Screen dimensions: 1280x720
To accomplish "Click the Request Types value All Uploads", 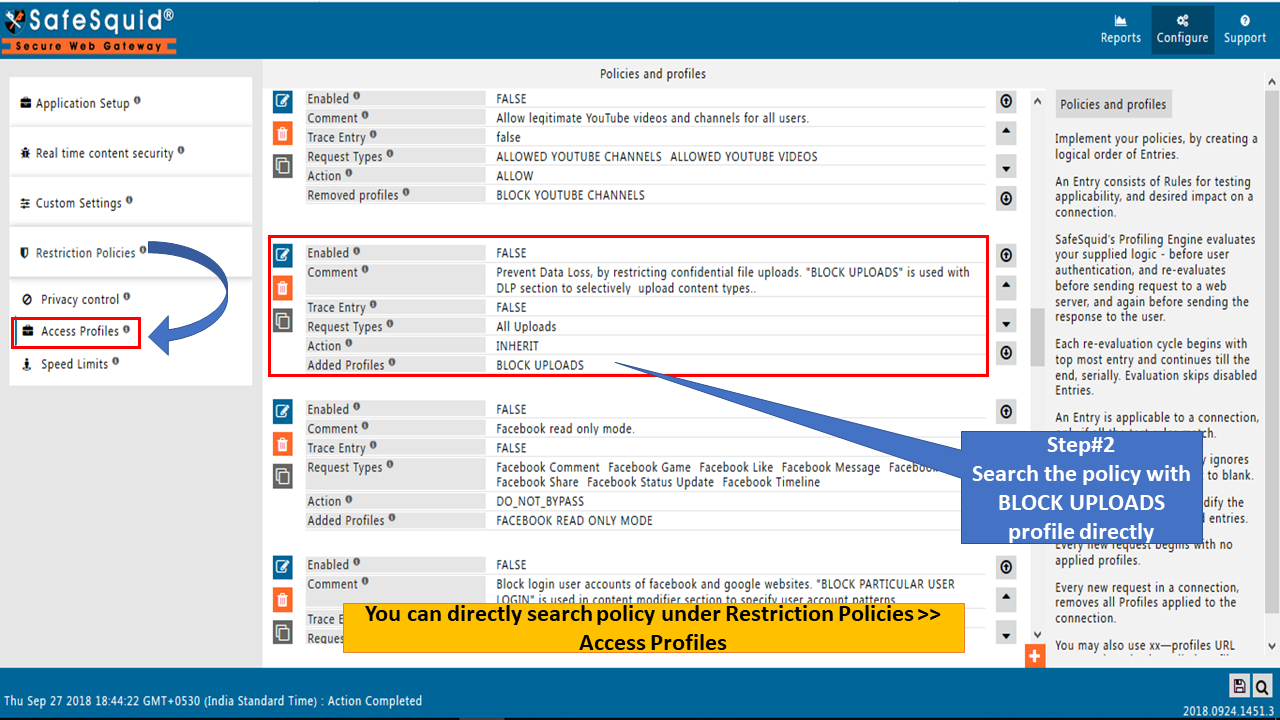I will (x=526, y=327).
